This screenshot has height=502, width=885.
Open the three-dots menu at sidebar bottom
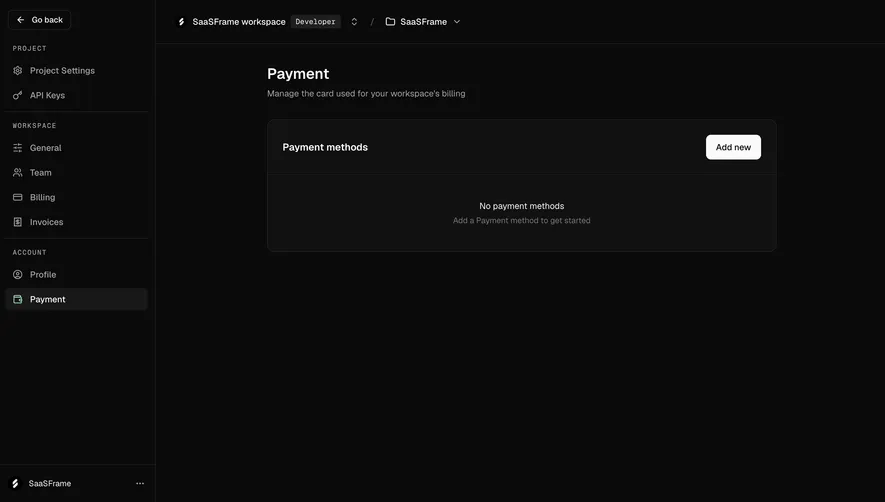(x=140, y=483)
